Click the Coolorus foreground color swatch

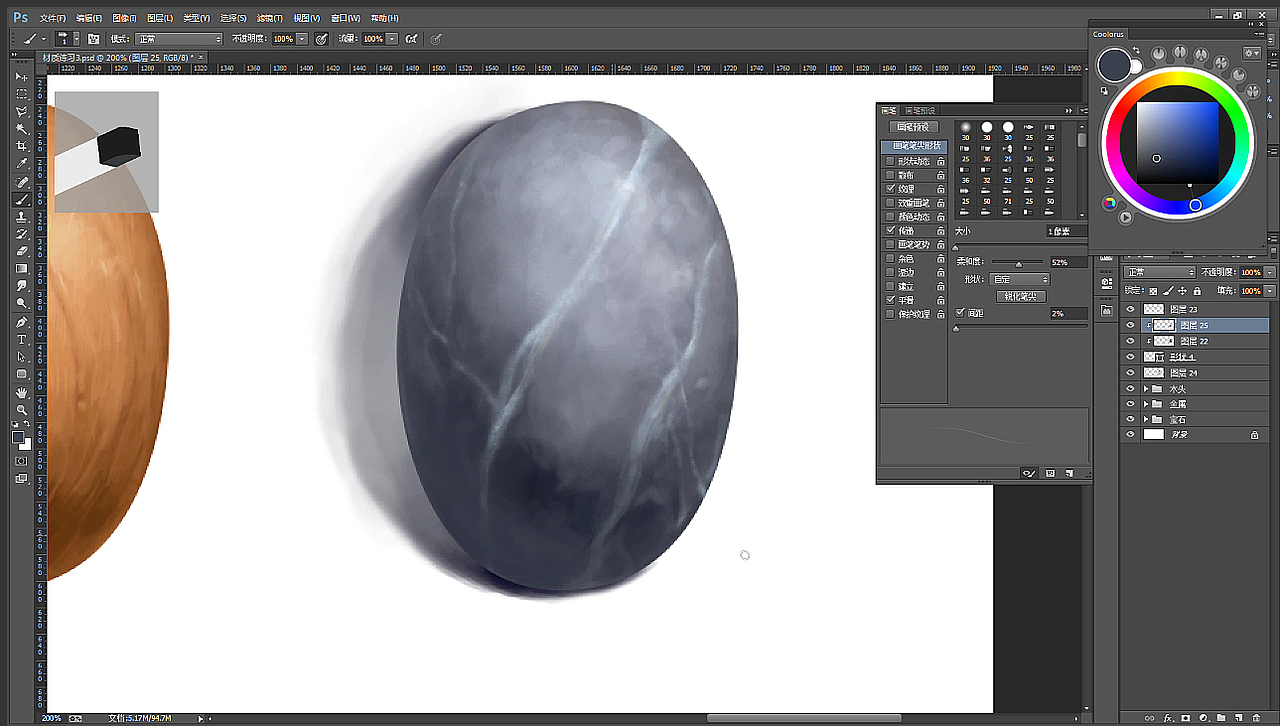[1113, 64]
